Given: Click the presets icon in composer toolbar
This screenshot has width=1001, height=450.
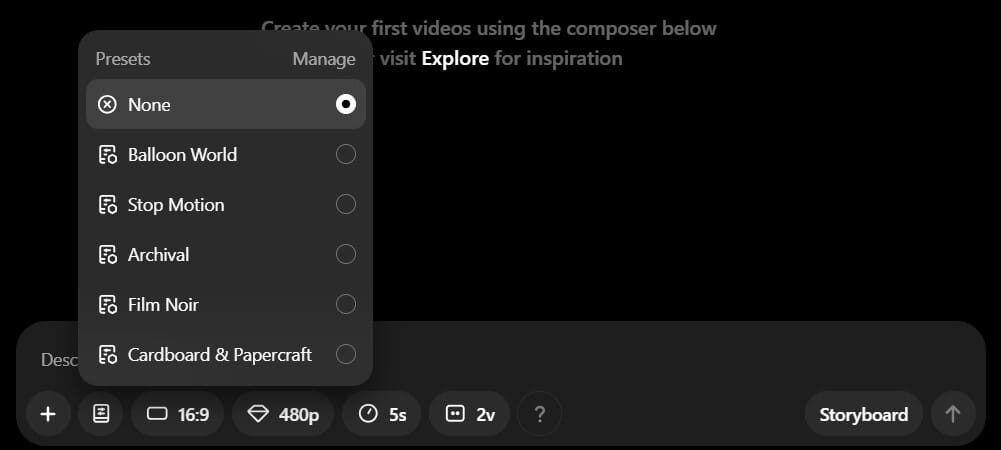Looking at the screenshot, I should coord(101,414).
